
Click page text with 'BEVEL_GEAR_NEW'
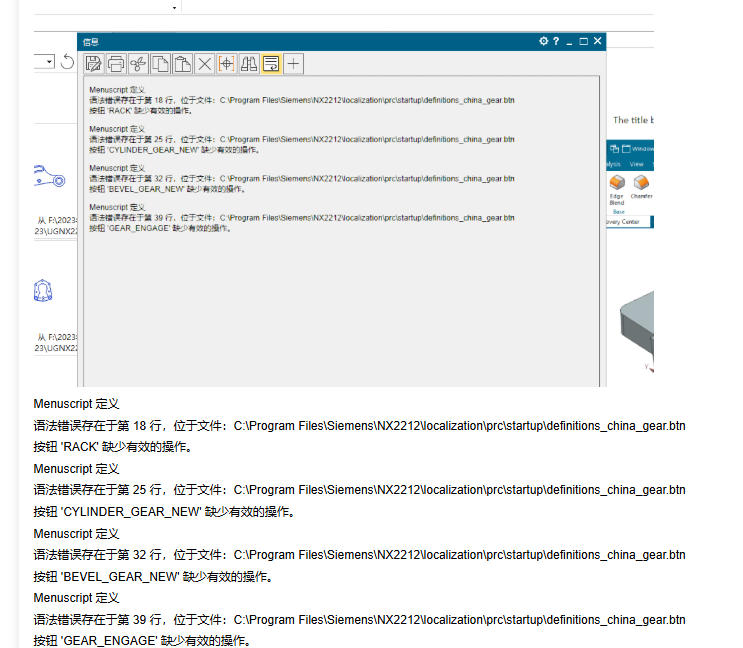(x=153, y=577)
